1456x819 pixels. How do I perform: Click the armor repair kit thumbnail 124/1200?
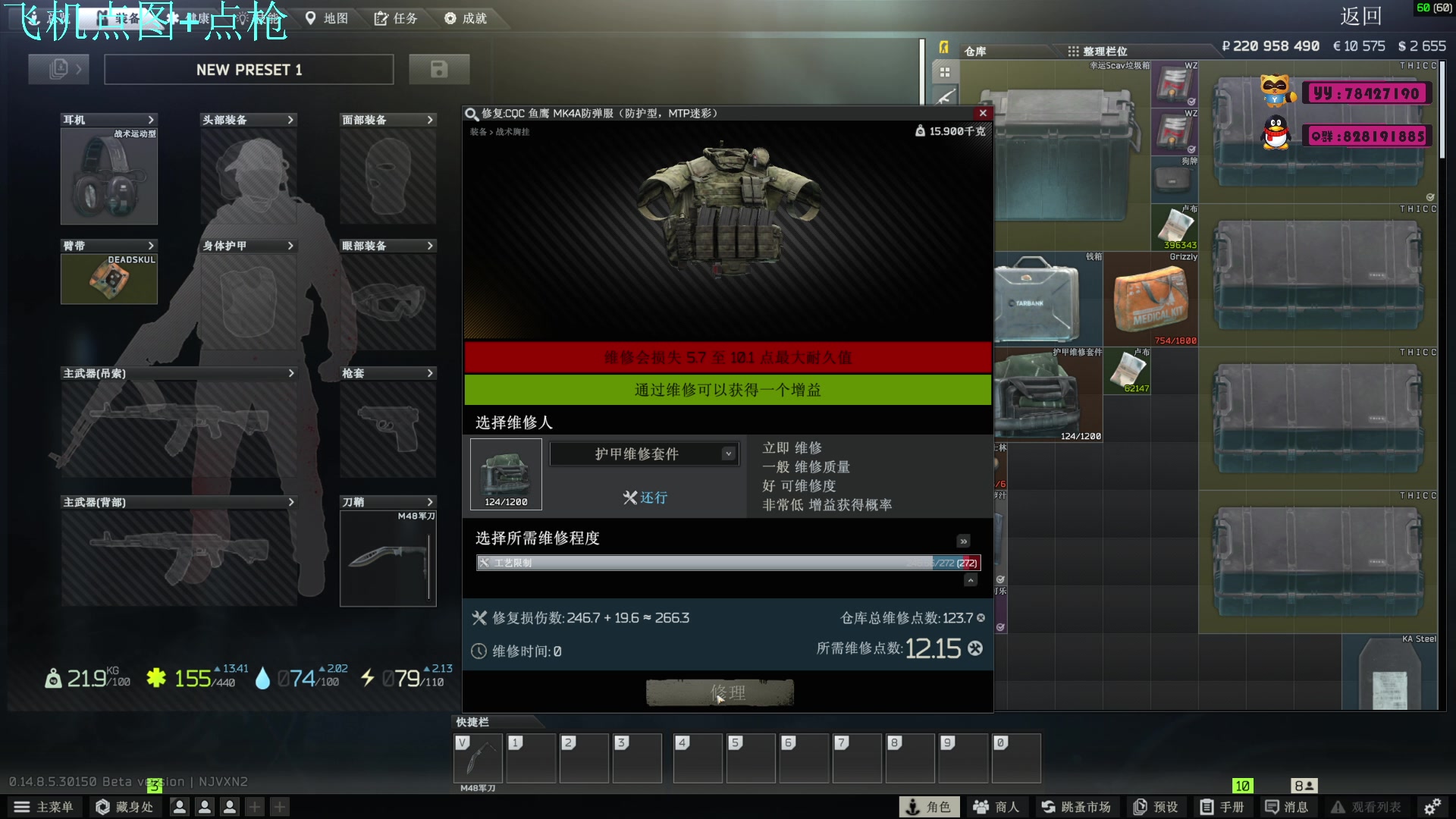[x=506, y=474]
